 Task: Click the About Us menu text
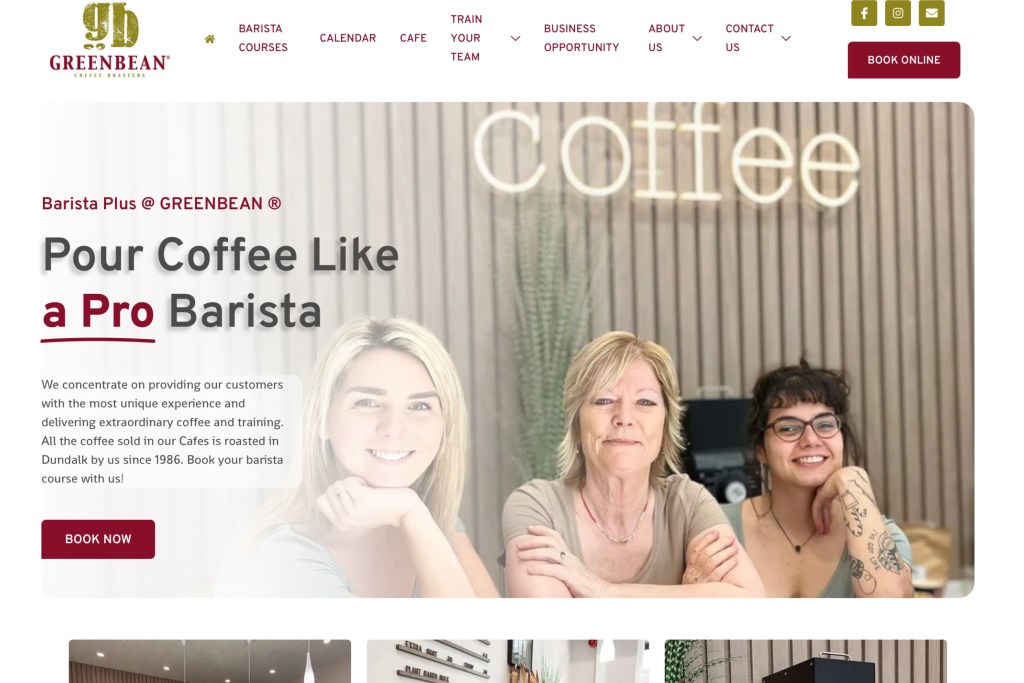[x=667, y=38]
